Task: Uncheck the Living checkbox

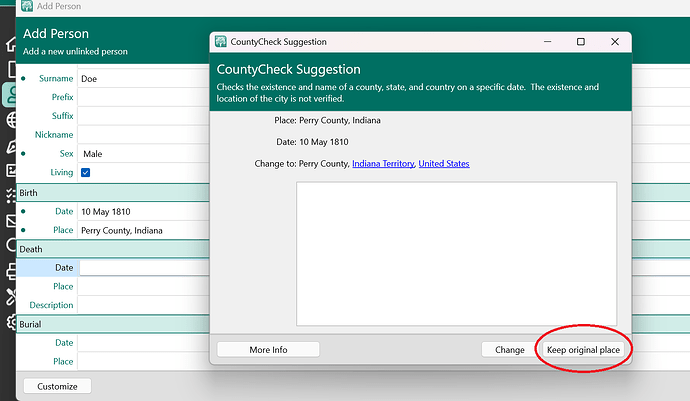Action: click(x=85, y=173)
